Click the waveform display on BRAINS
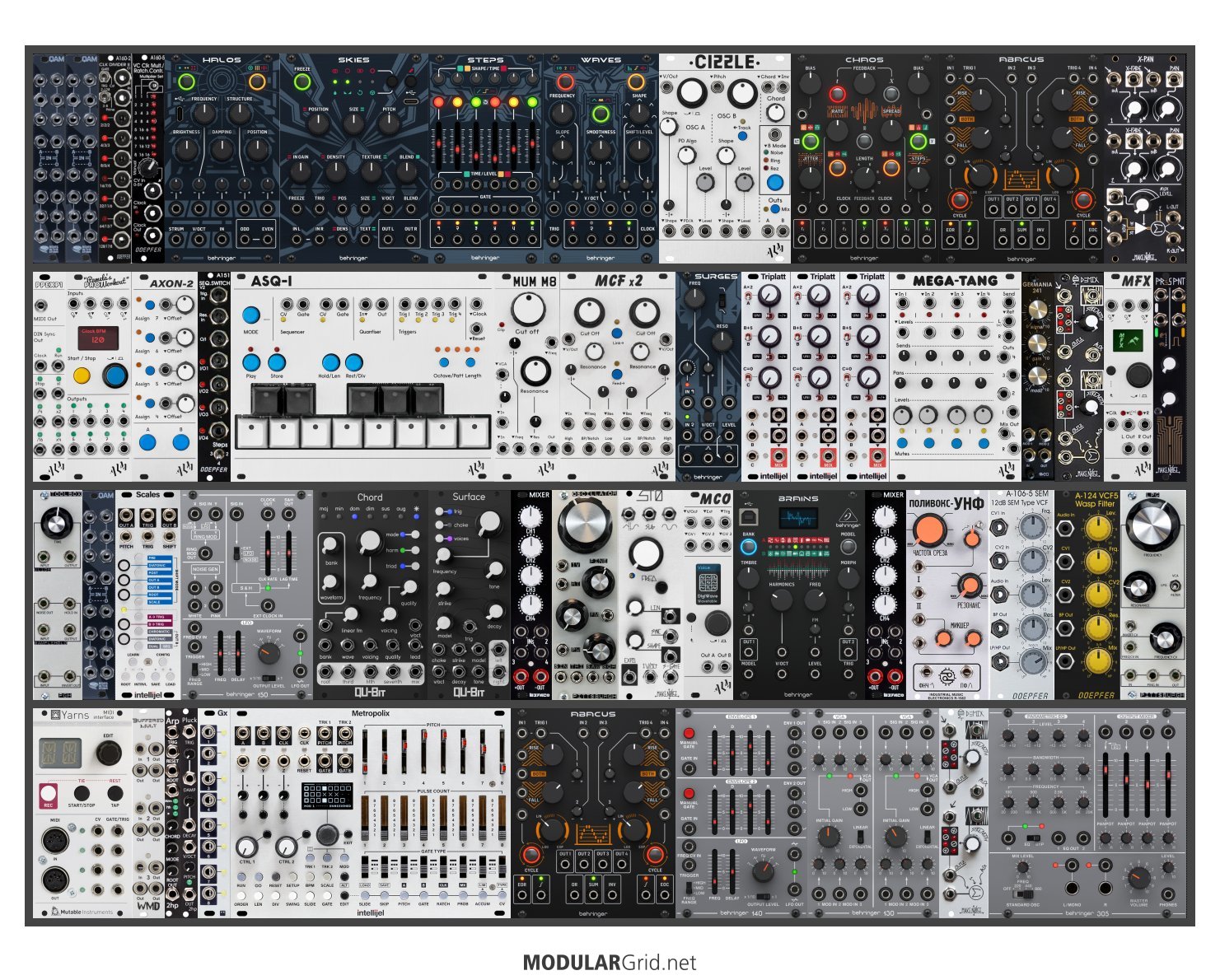Viewport: 1220px width, 980px height. (799, 519)
